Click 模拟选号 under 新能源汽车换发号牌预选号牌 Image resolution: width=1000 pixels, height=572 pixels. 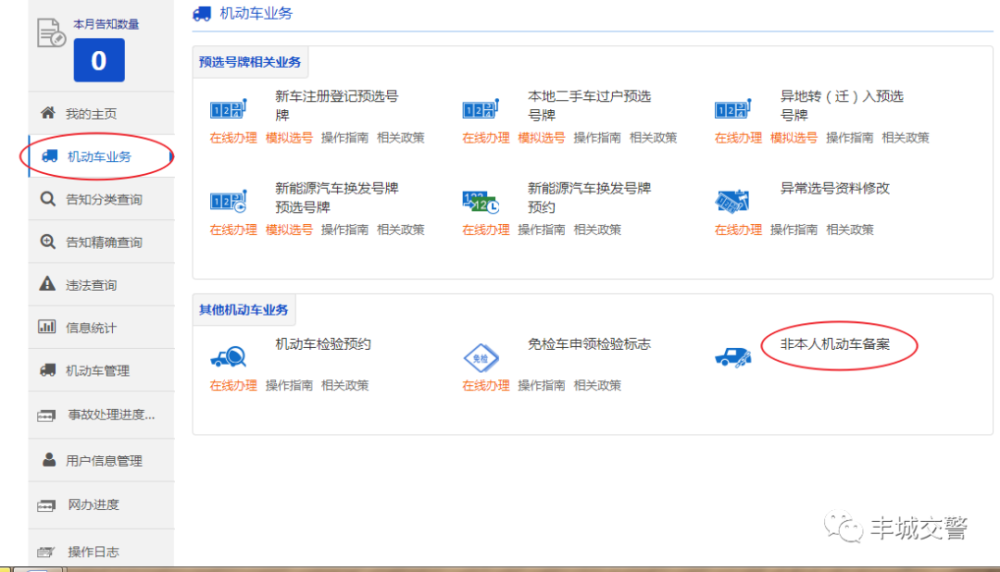pos(289,230)
